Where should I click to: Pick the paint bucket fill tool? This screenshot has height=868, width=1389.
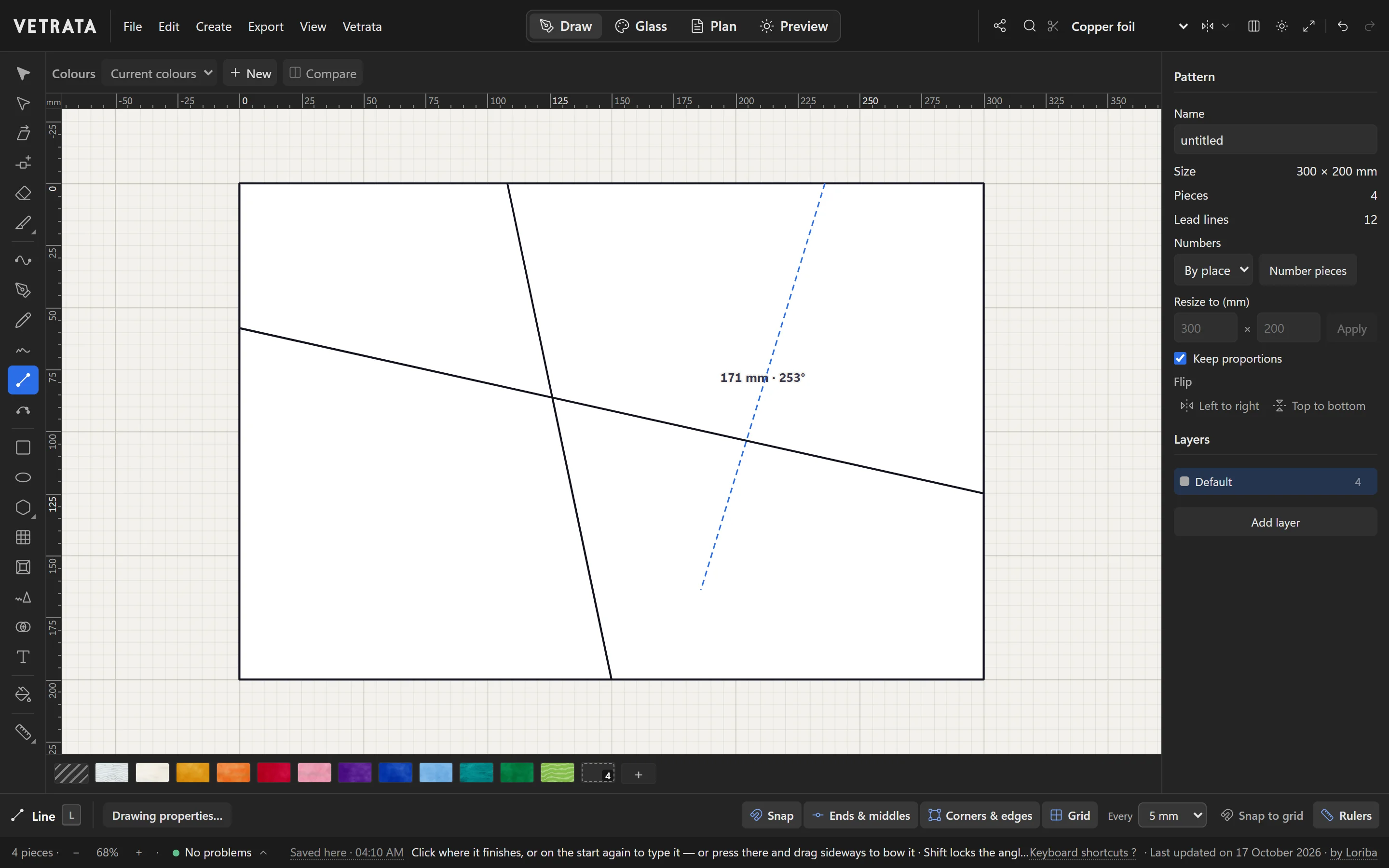coord(23,694)
